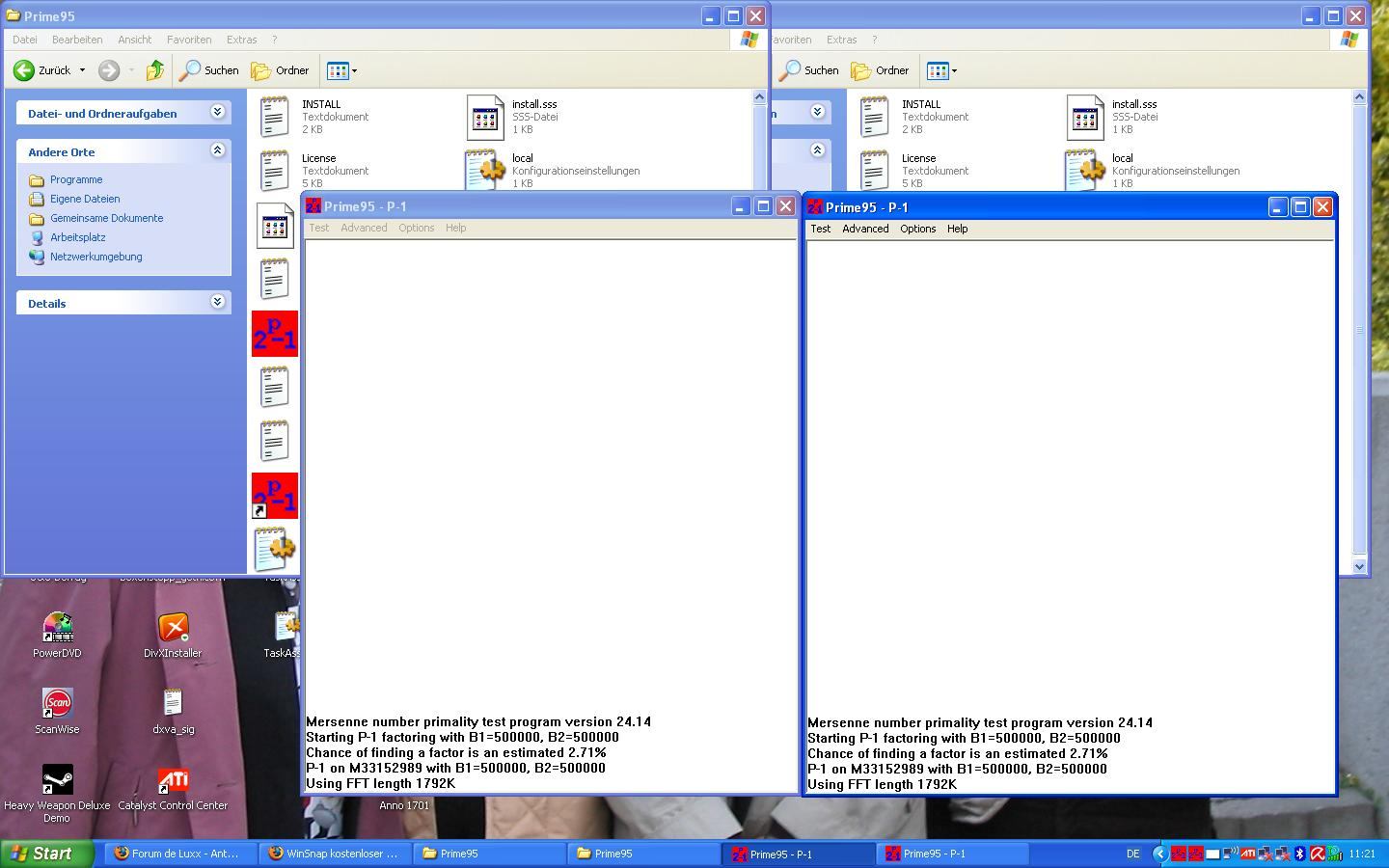Open Ansicht menu in left Explorer
This screenshot has height=868, width=1389.
point(135,40)
